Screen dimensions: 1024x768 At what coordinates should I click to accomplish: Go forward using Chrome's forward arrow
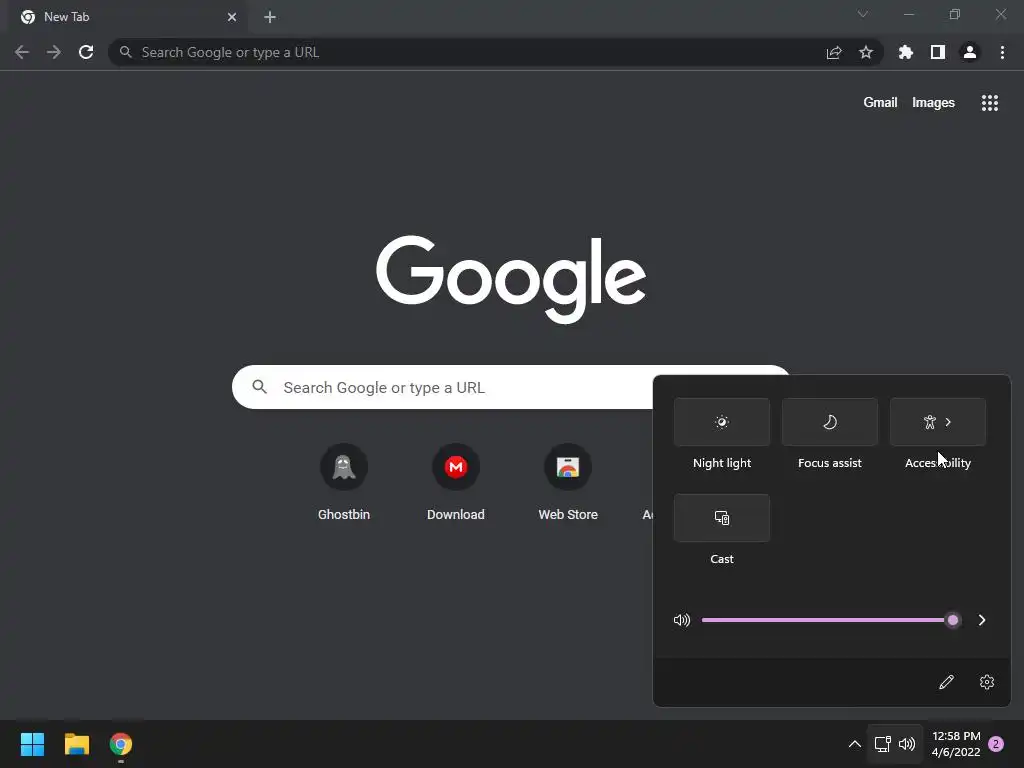(54, 52)
